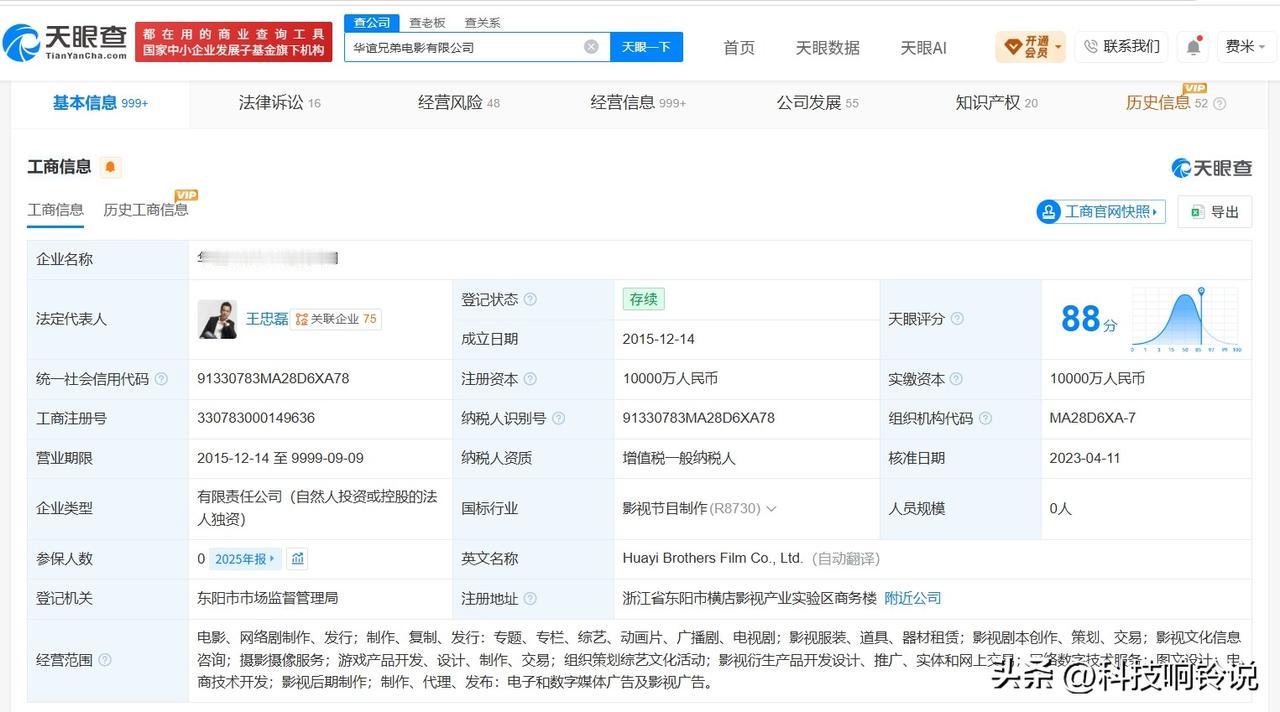The height and width of the screenshot is (712, 1280).
Task: Click the help icon next to 登记状态
Action: 530,299
